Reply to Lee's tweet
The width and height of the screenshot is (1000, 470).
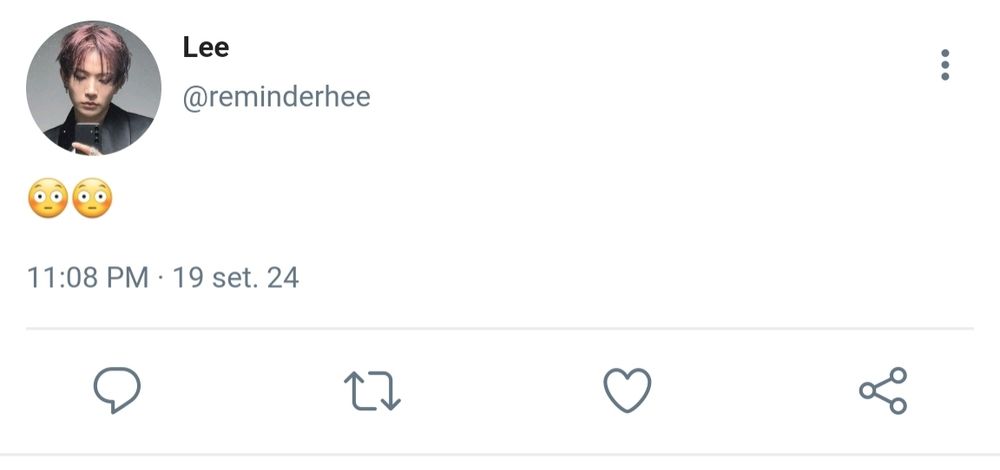pyautogui.click(x=117, y=390)
